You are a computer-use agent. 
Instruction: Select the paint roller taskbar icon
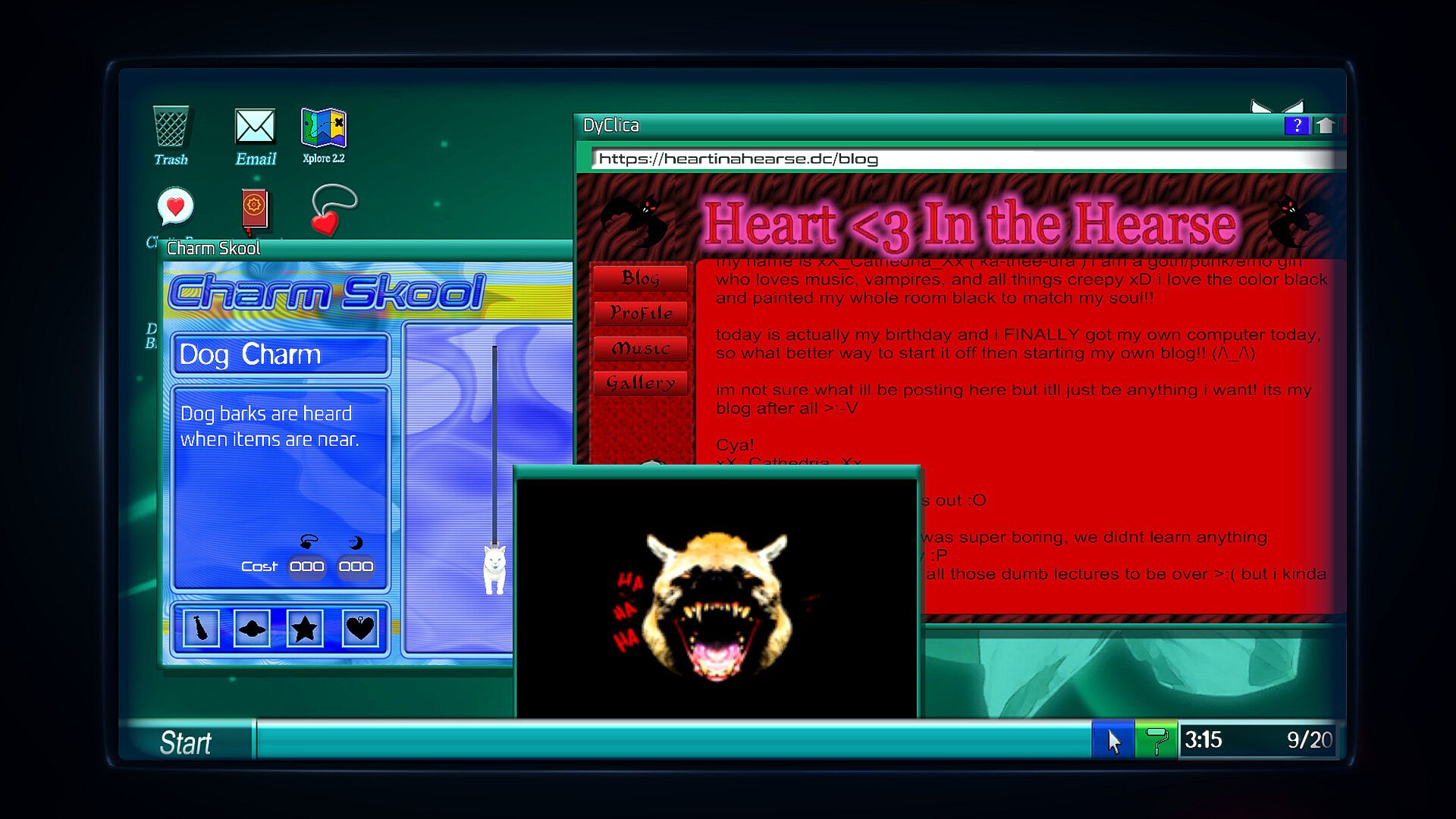click(1156, 740)
